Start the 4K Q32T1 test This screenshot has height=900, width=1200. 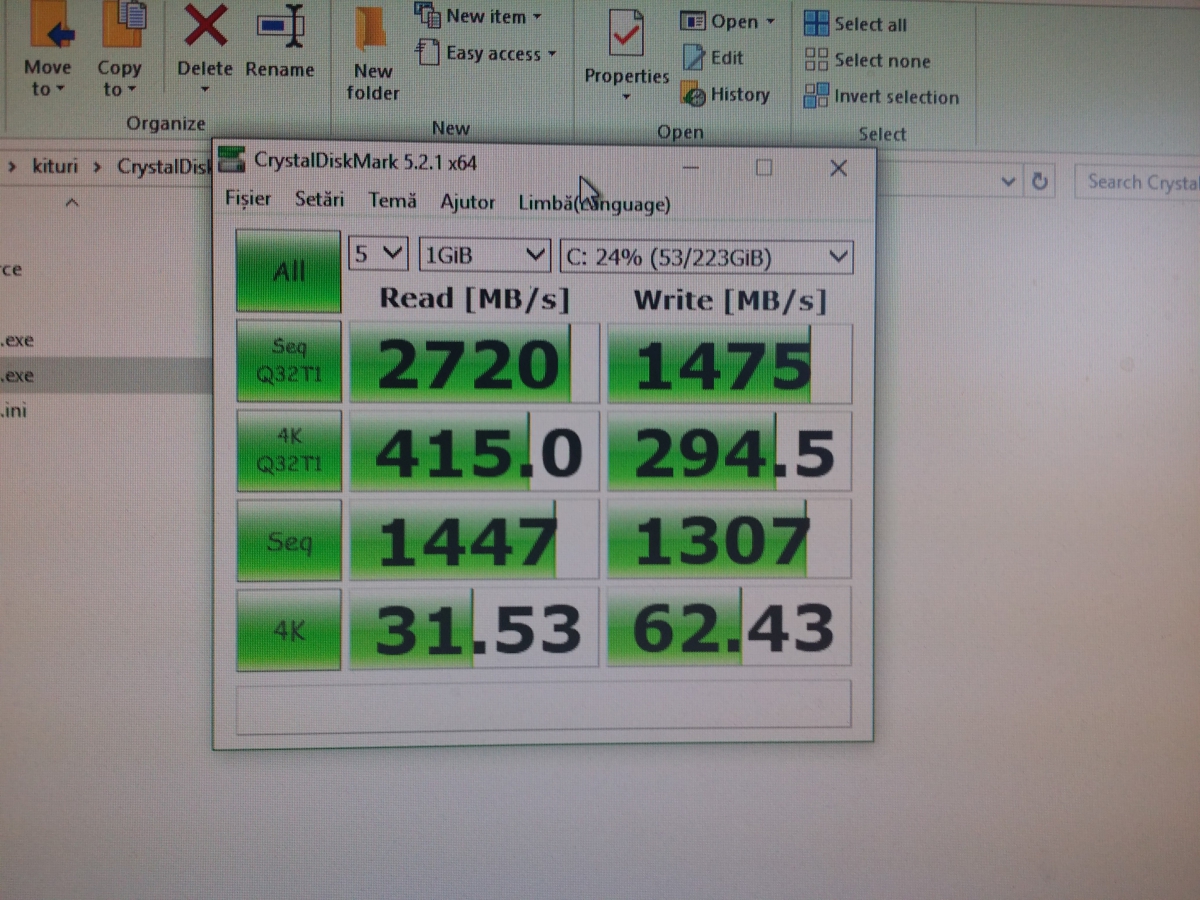288,451
